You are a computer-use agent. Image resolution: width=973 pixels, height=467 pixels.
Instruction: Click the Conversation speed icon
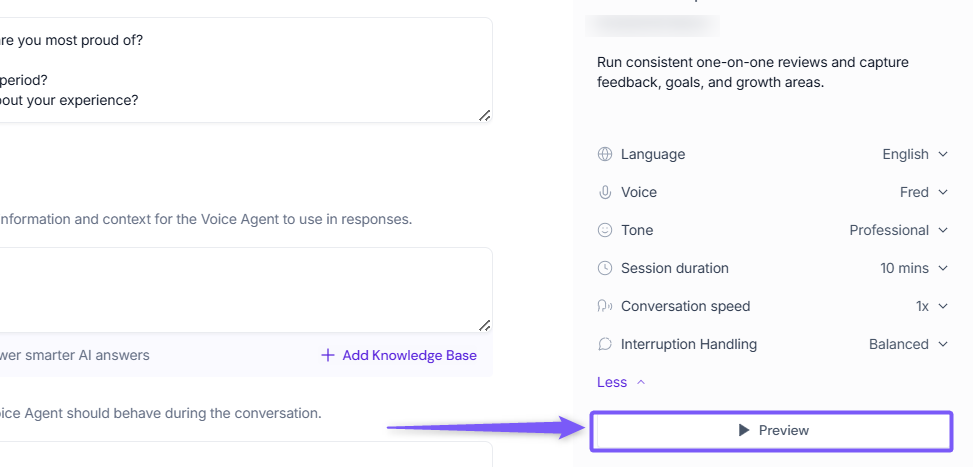point(604,306)
